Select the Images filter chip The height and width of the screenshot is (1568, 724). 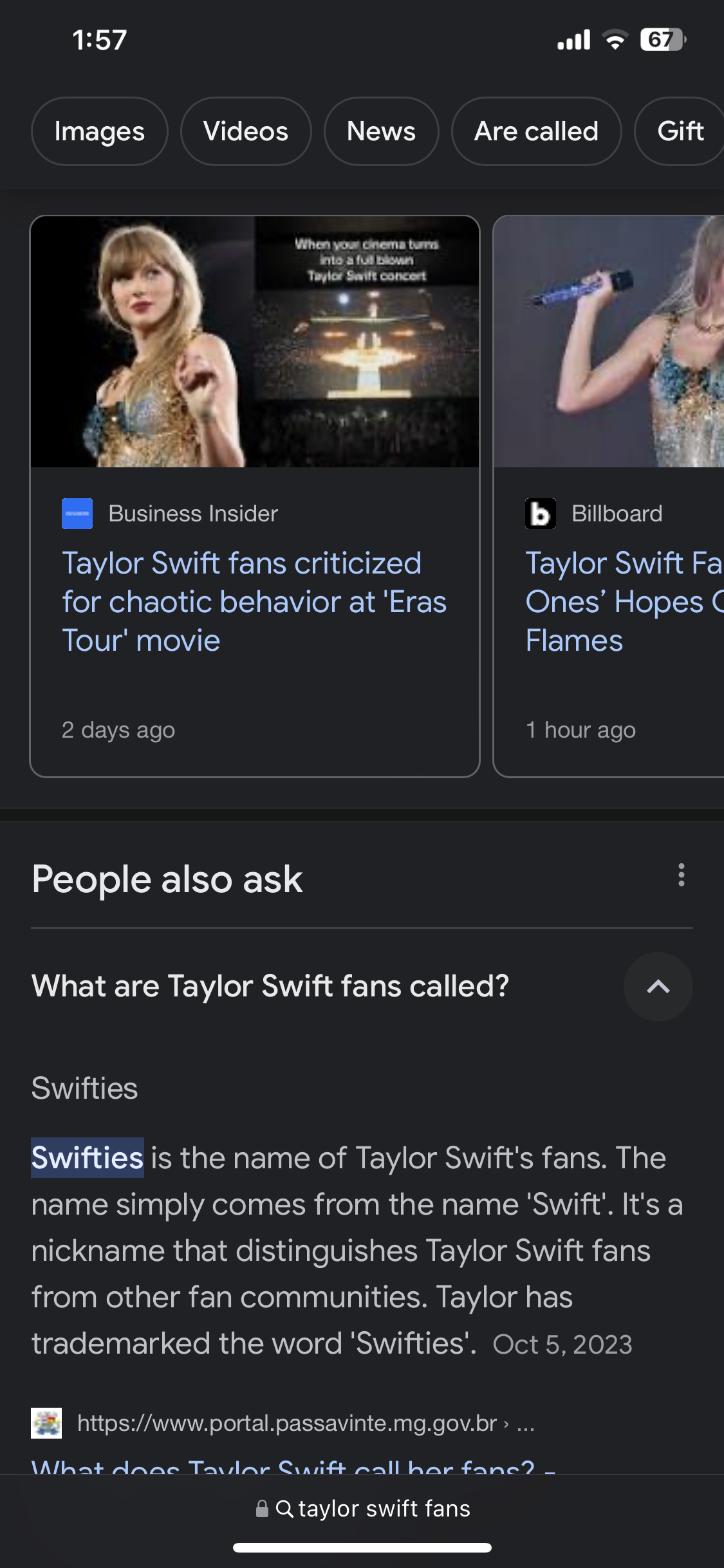(x=100, y=131)
